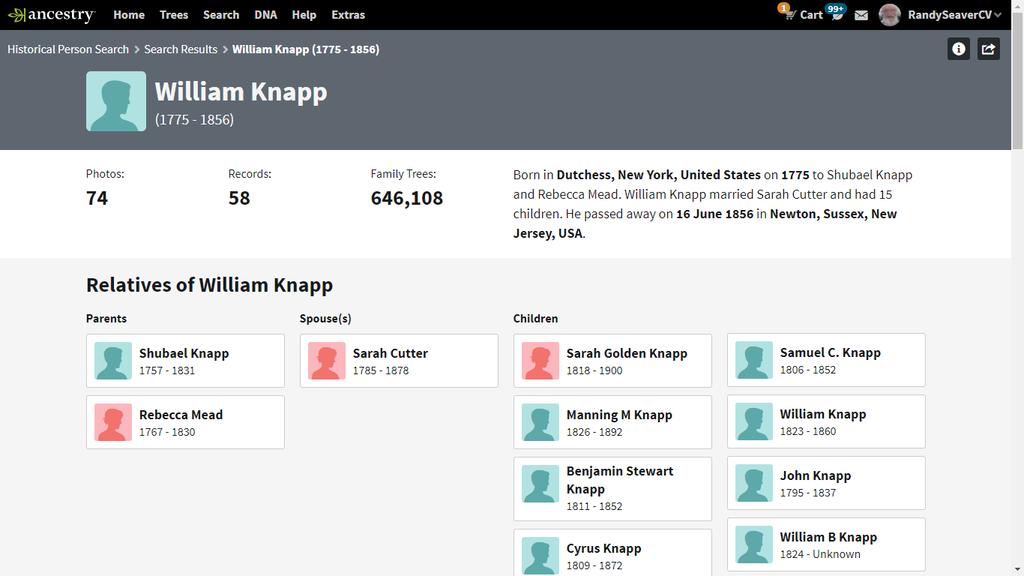Image resolution: width=1024 pixels, height=576 pixels.
Task: Click Benjamin Stewart Knapp's silhouette icon
Action: coord(540,484)
